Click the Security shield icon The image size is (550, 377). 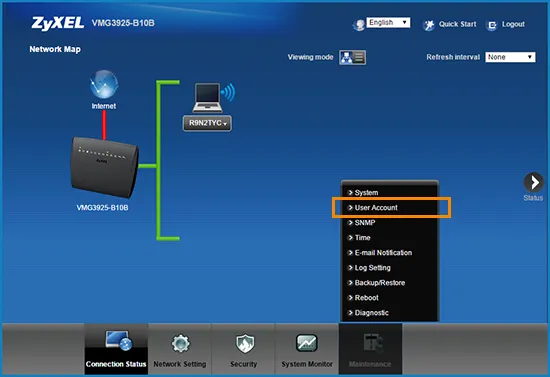pyautogui.click(x=244, y=343)
